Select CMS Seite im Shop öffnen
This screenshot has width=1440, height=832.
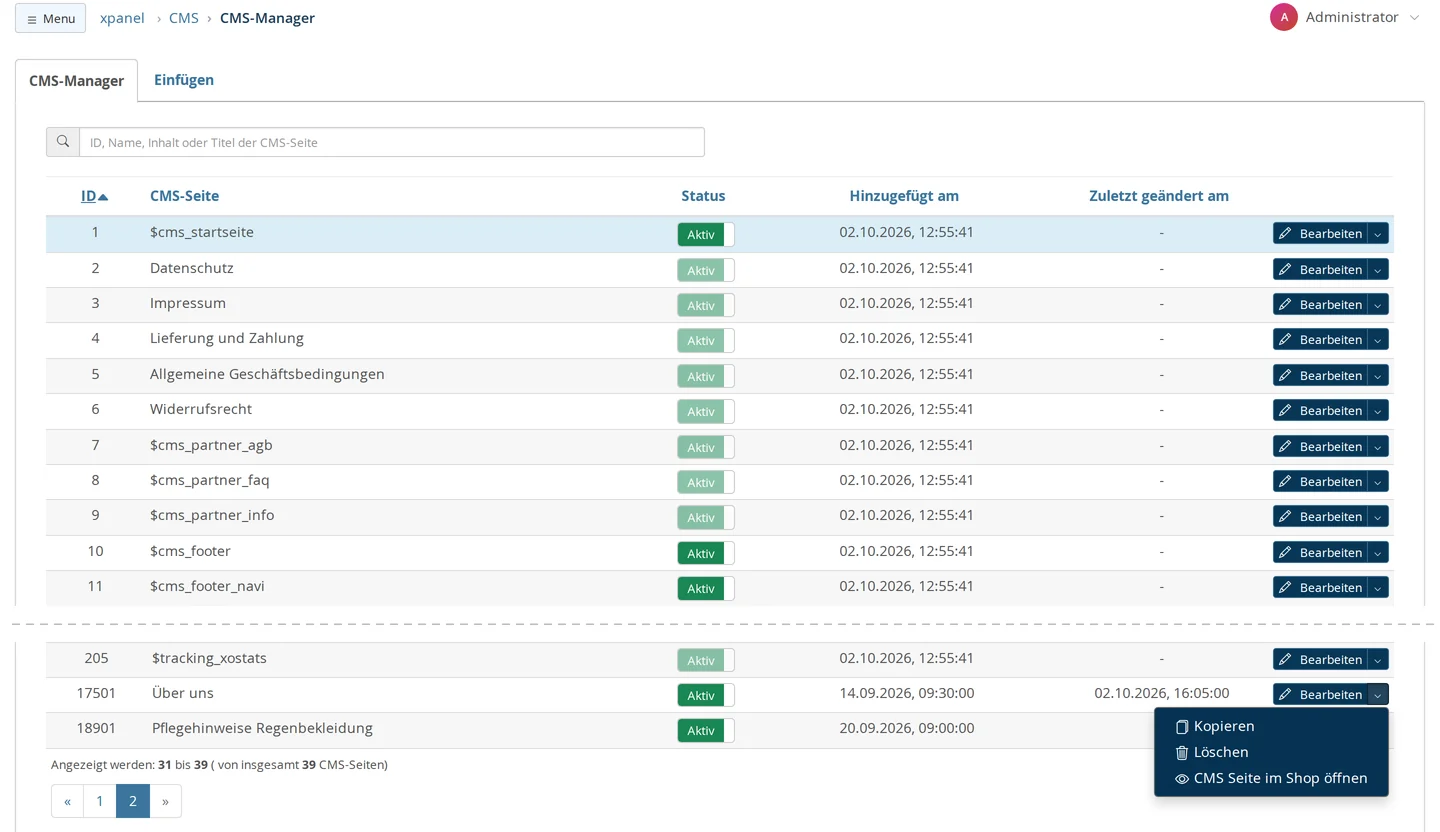pos(1271,779)
